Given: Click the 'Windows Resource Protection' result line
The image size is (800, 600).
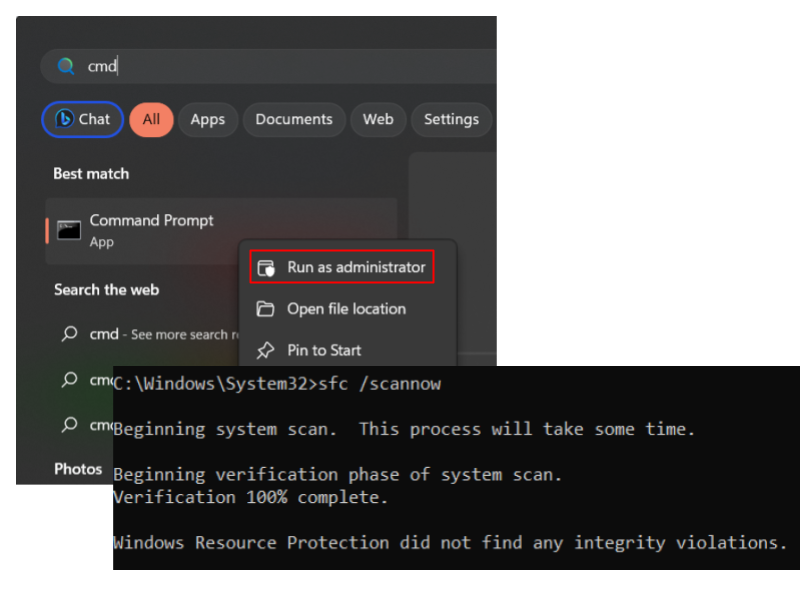Looking at the screenshot, I should point(450,542).
